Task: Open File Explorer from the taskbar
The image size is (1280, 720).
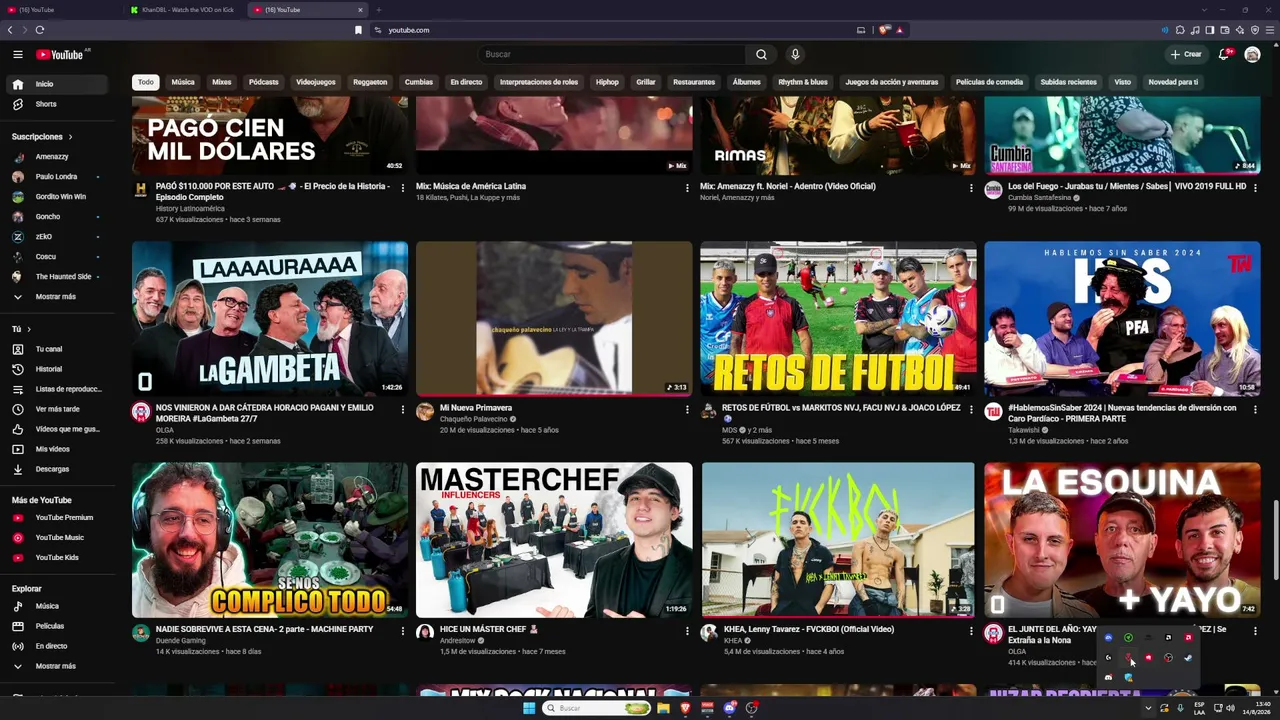Action: 663,708
